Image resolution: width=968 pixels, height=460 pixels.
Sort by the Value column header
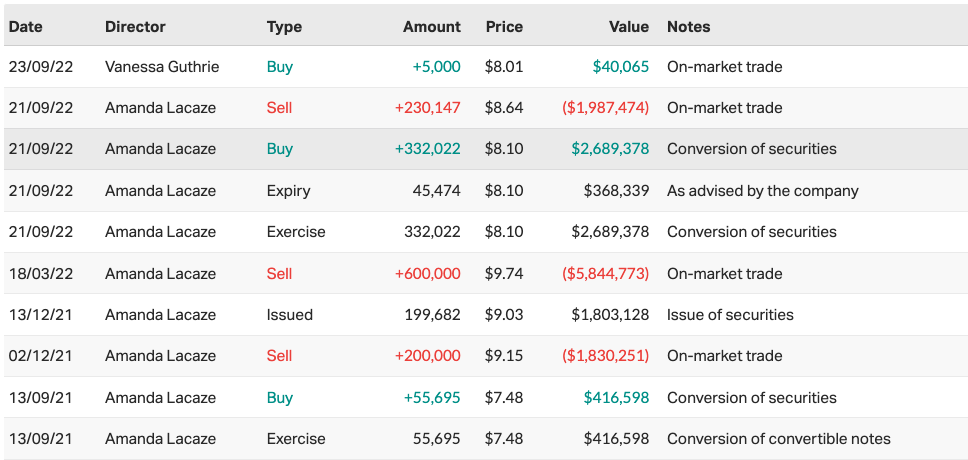628,27
